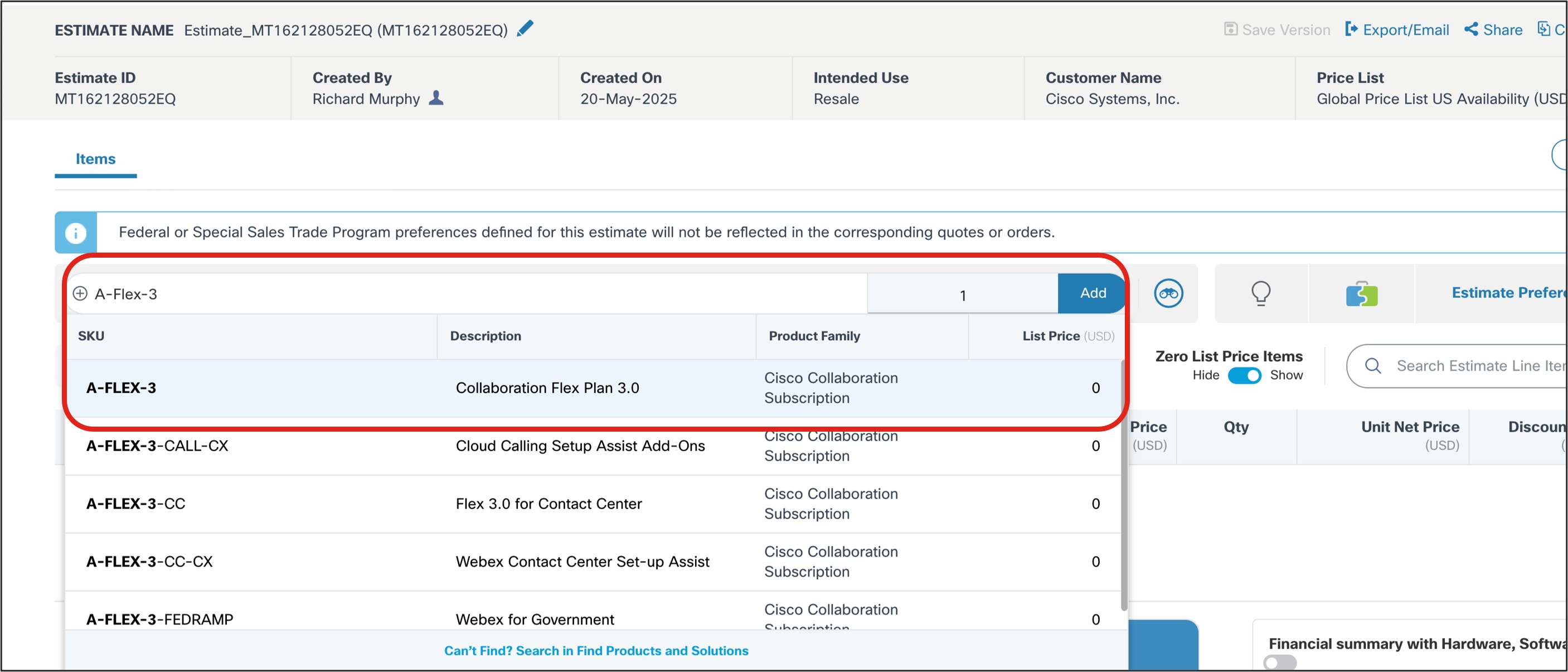Screen dimensions: 1568x672
Task: Switch to the Items tab
Action: coord(95,159)
